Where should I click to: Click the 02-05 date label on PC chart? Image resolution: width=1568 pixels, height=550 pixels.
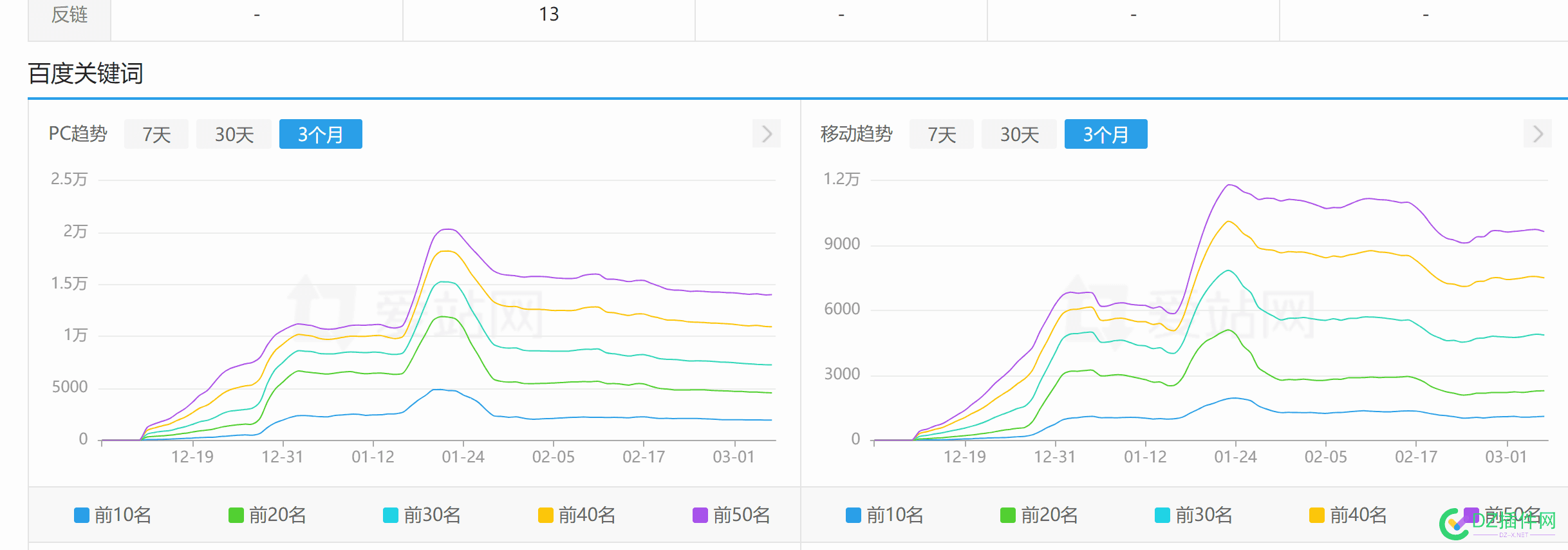pos(553,457)
